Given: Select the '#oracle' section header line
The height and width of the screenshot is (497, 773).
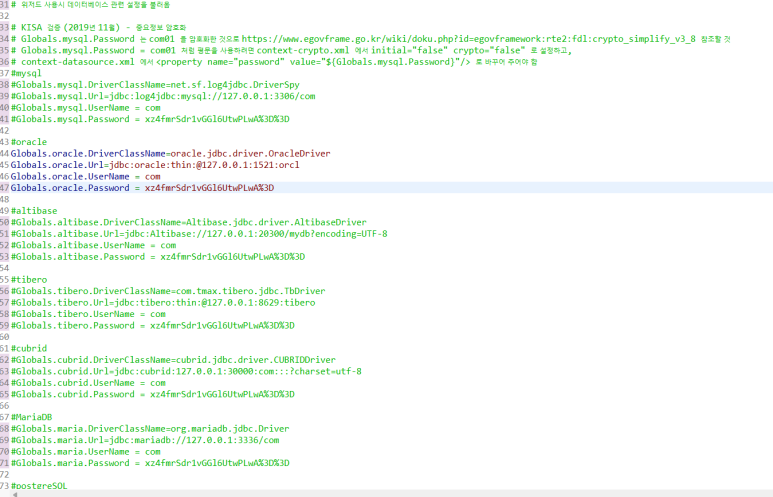Looking at the screenshot, I should [29, 142].
